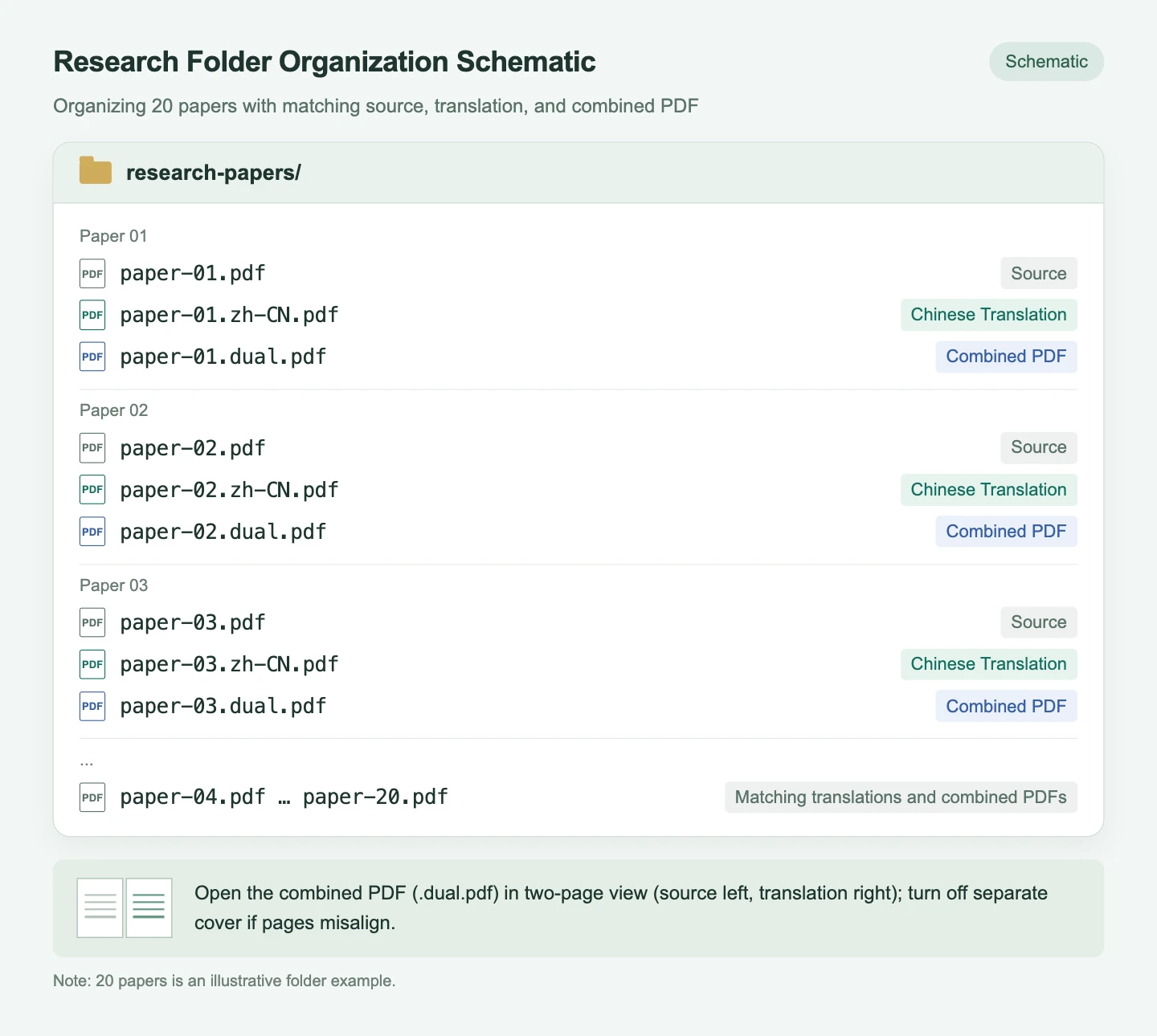This screenshot has height=1036, width=1157.
Task: Click PDF icon beside paper-03.zh-CN.pdf
Action: [x=92, y=664]
